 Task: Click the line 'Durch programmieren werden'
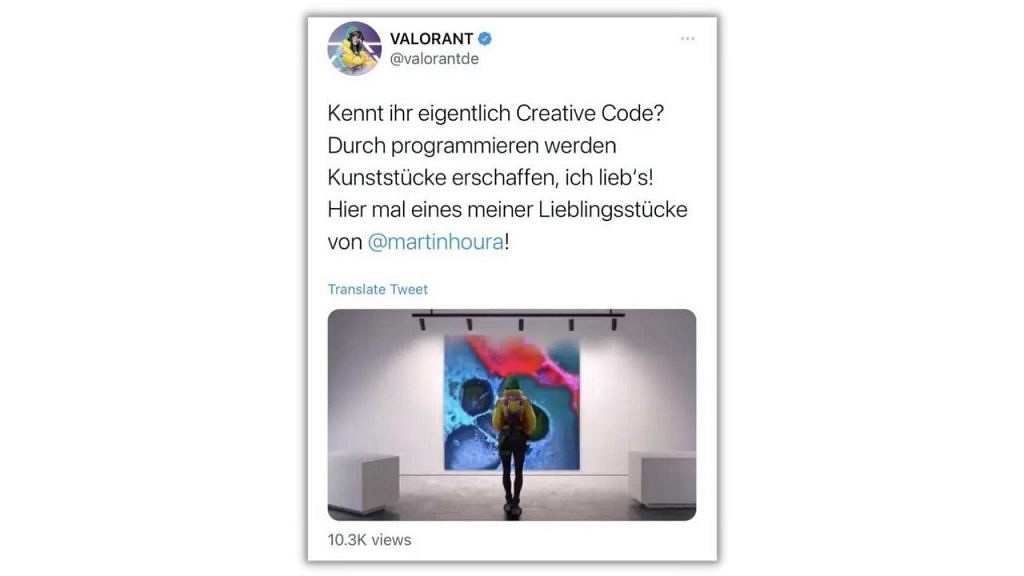click(x=472, y=146)
